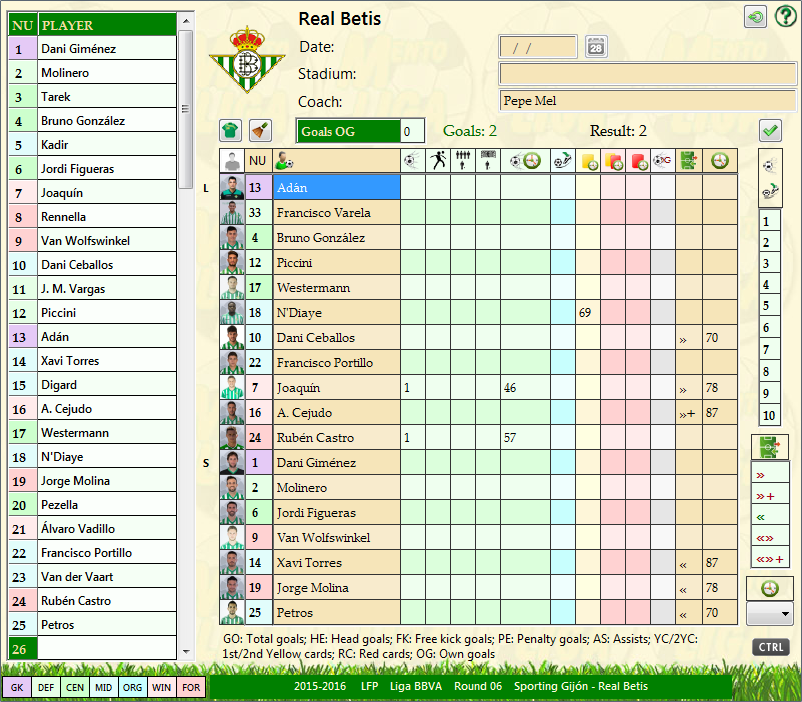Click the broom clear icon
This screenshot has width=802, height=702.
coord(260,131)
